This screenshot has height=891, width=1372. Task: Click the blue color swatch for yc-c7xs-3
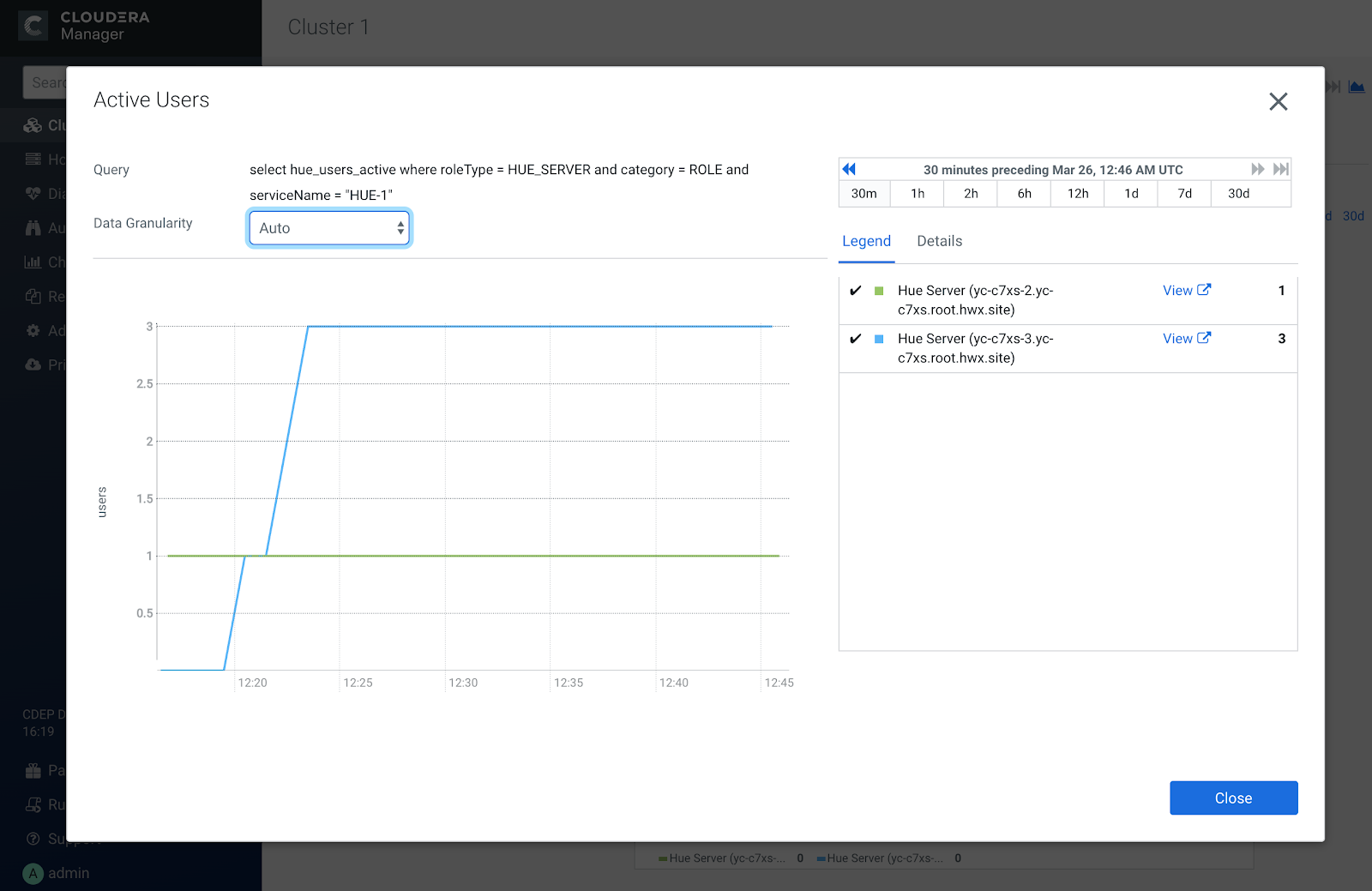879,339
